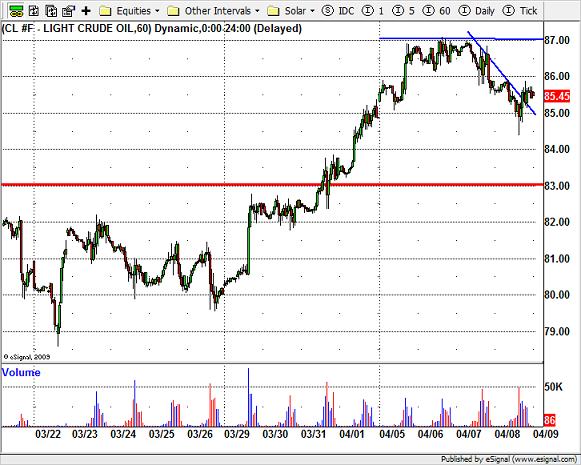The height and width of the screenshot is (465, 581).
Task: Select the Daily interval button
Action: [477, 11]
